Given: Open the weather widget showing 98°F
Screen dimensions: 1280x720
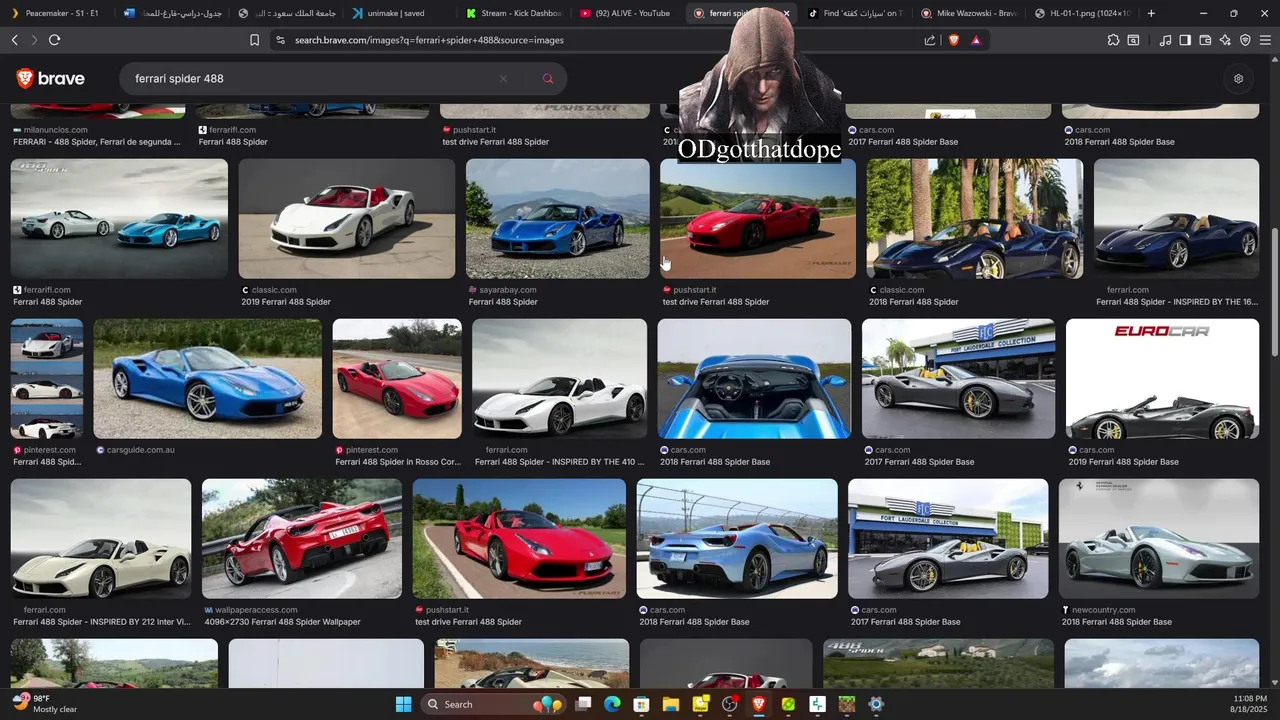Looking at the screenshot, I should [46, 704].
